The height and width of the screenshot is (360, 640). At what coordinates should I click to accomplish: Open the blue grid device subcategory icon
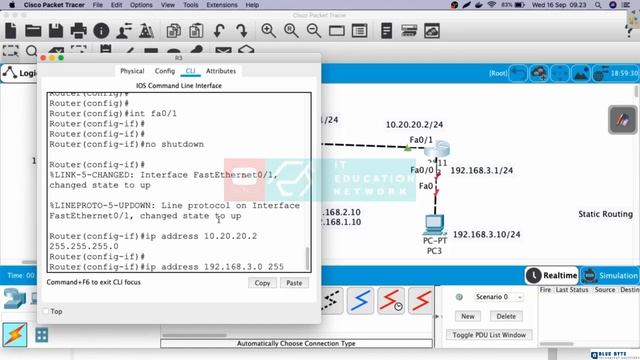pyautogui.click(x=41, y=335)
